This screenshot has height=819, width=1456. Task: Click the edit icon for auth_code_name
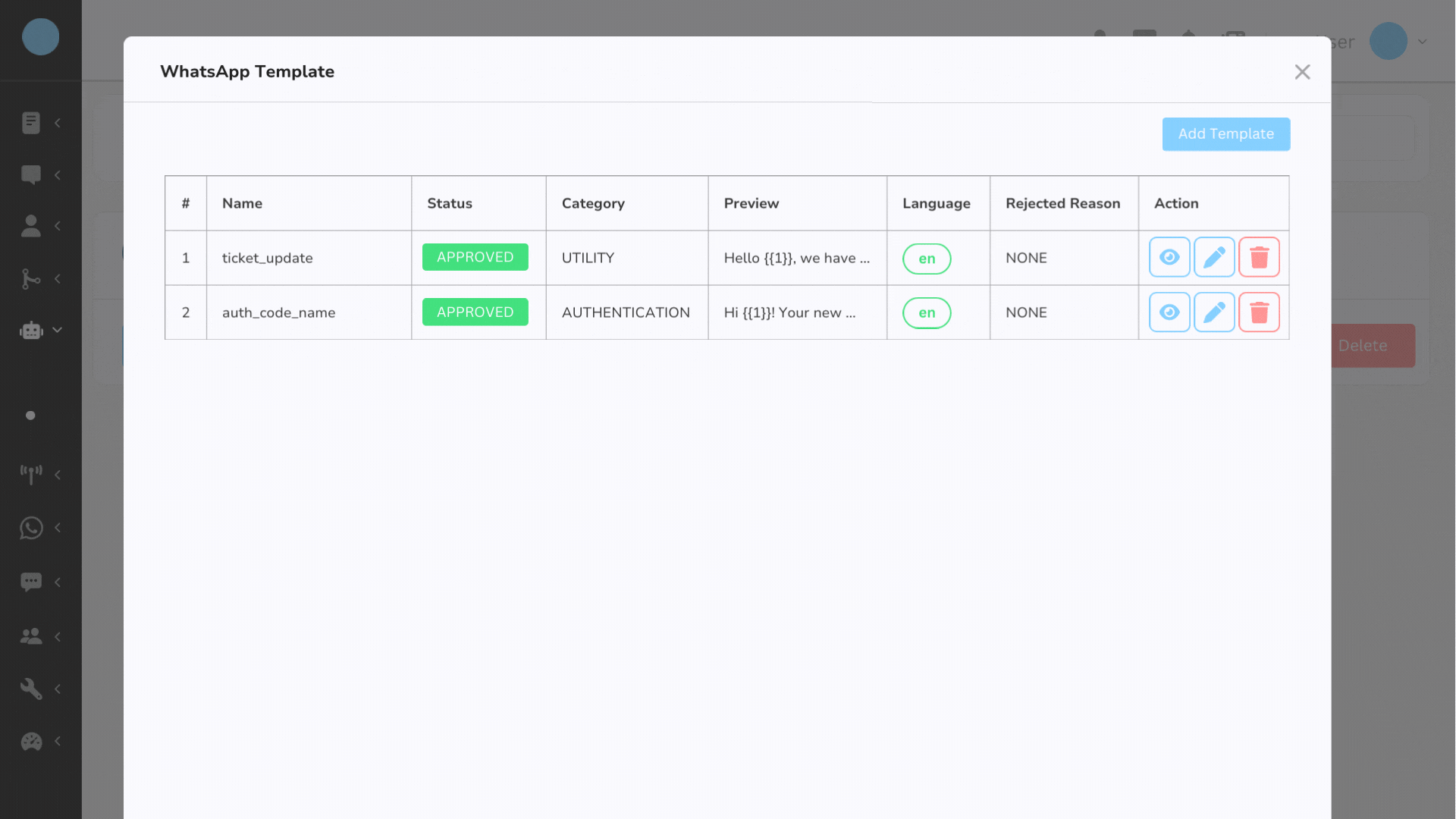pos(1214,312)
